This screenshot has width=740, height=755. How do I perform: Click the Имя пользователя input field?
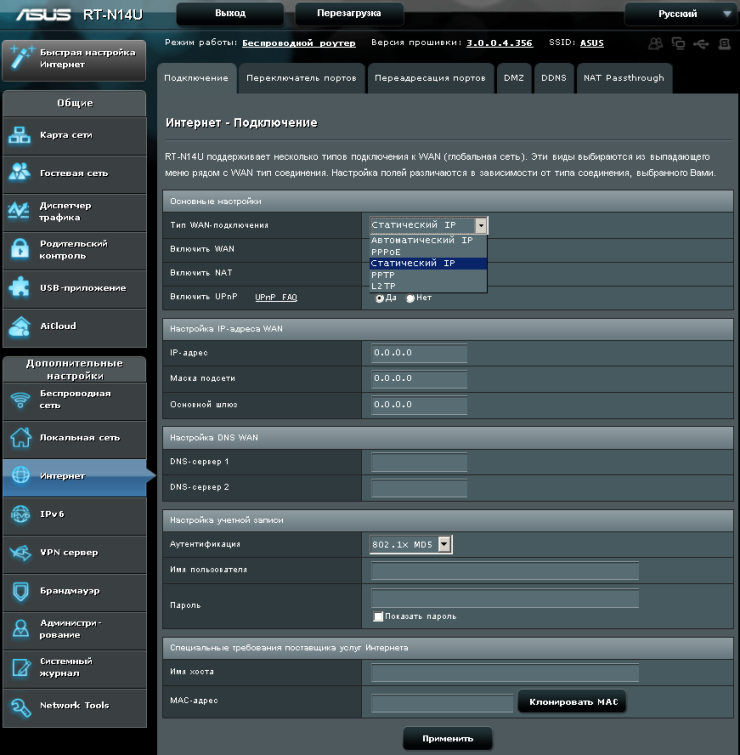coord(505,571)
